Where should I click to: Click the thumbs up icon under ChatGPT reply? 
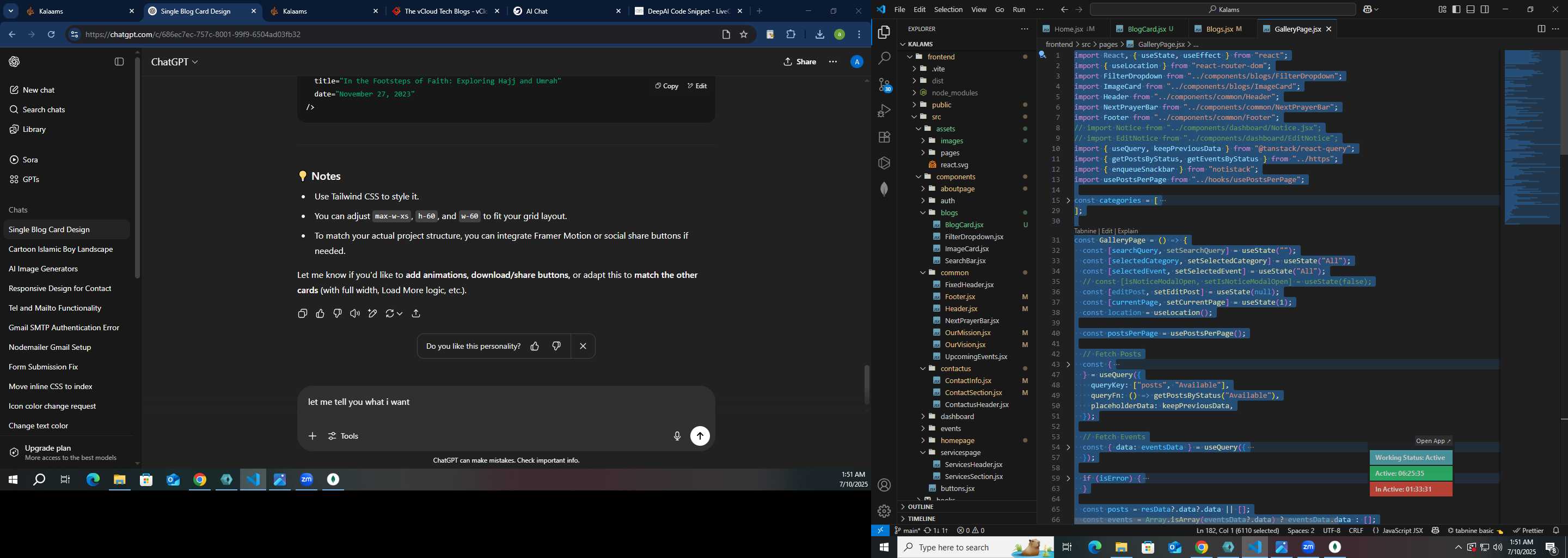[x=320, y=313]
